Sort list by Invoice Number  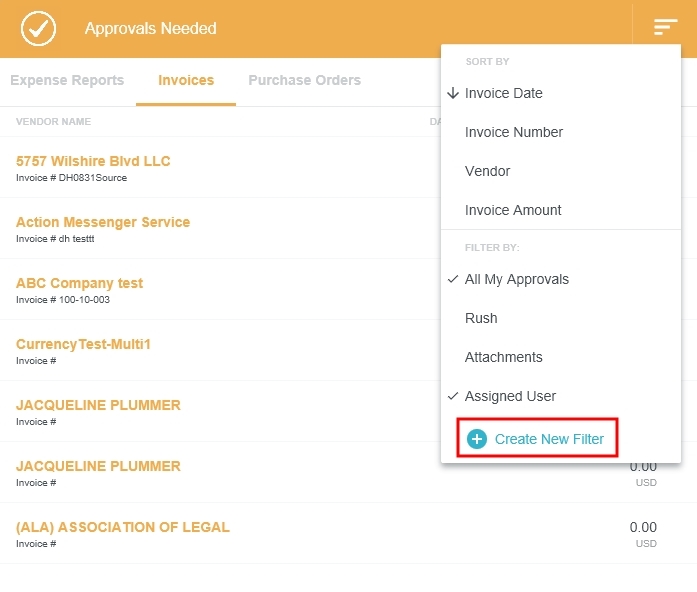click(x=513, y=132)
